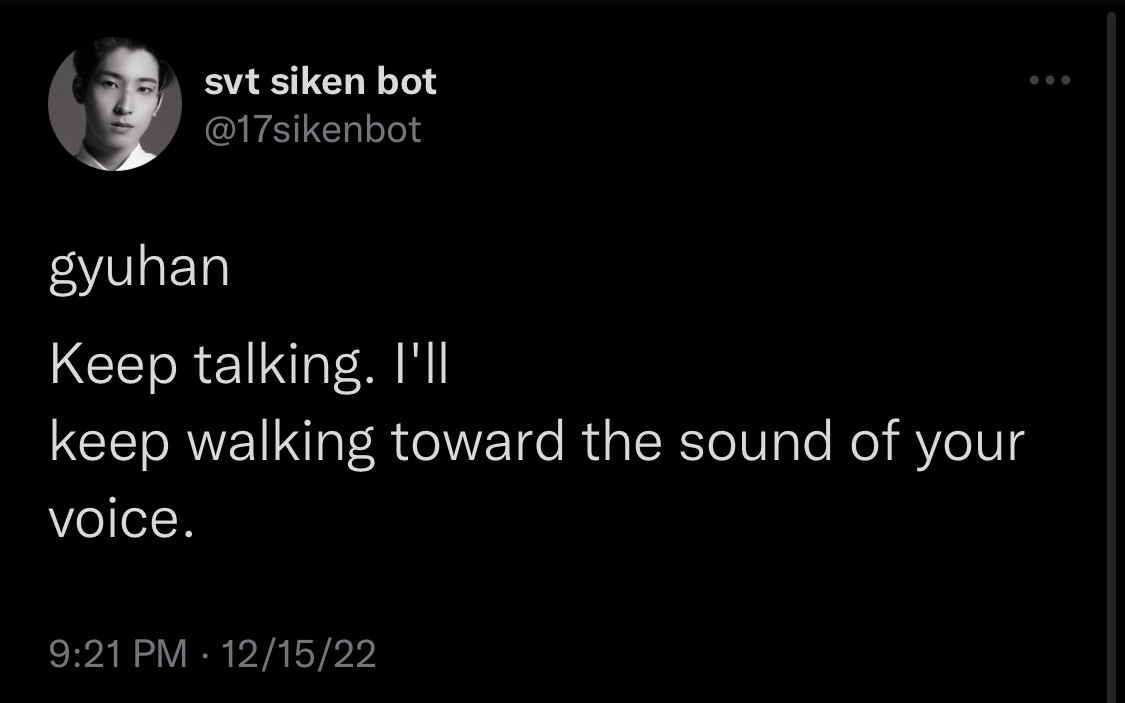
Task: Click the 12/15/22 date
Action: pyautogui.click(x=298, y=654)
